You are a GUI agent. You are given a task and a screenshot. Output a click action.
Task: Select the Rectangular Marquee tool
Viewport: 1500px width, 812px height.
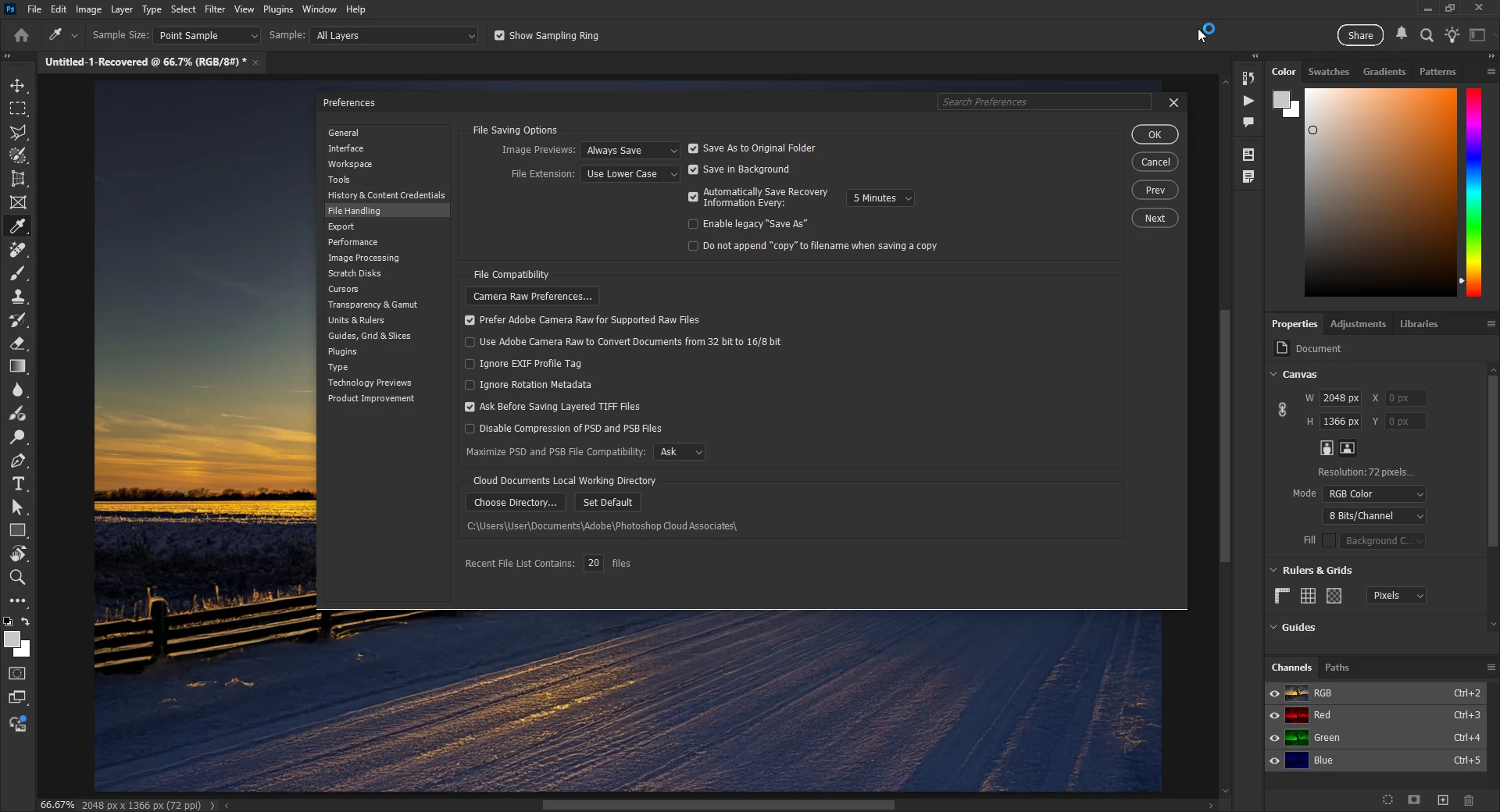click(17, 109)
